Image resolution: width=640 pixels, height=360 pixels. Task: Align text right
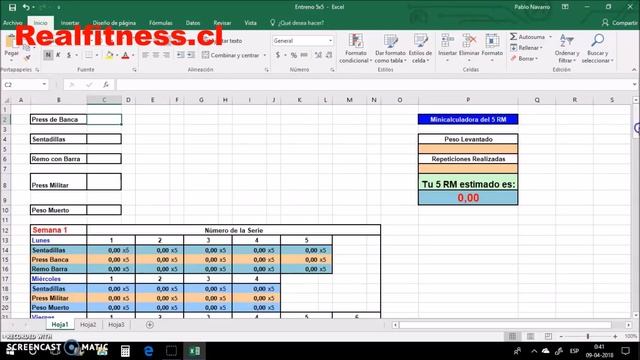click(166, 55)
